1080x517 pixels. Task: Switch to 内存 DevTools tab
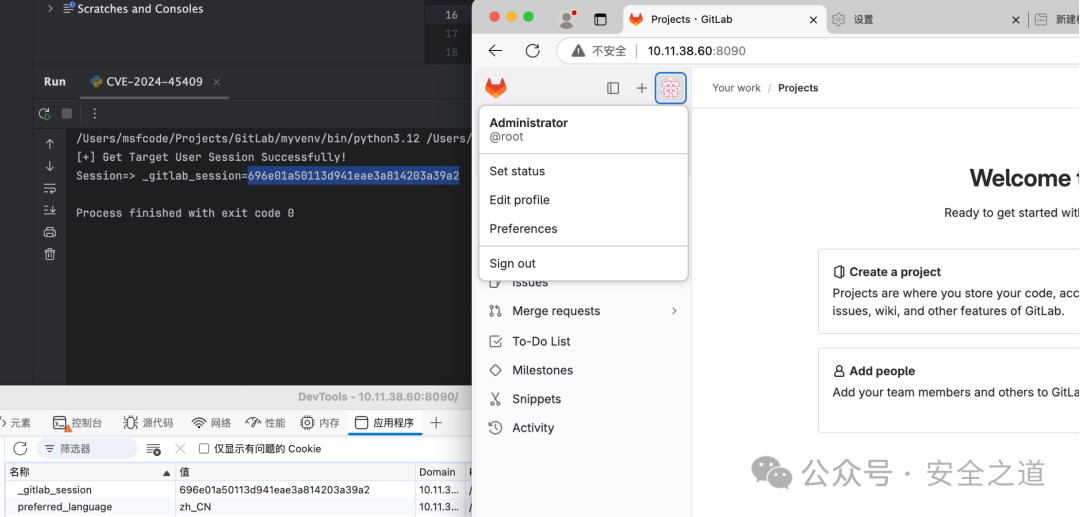point(320,423)
